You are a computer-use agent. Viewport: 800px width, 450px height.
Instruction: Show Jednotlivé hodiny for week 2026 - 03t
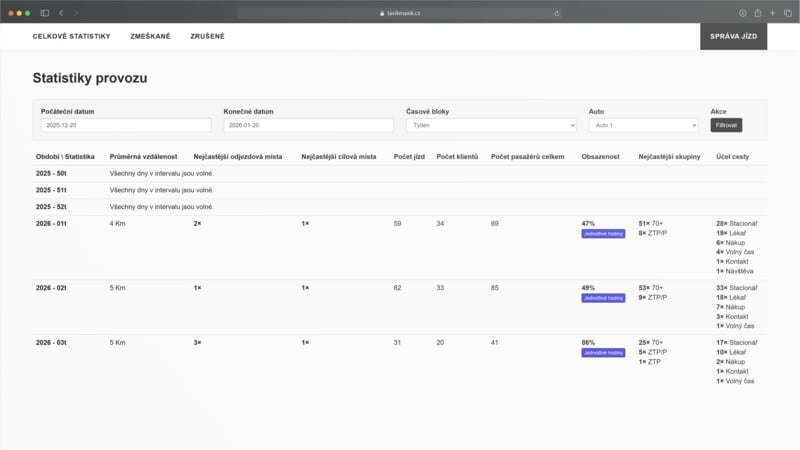tap(603, 352)
